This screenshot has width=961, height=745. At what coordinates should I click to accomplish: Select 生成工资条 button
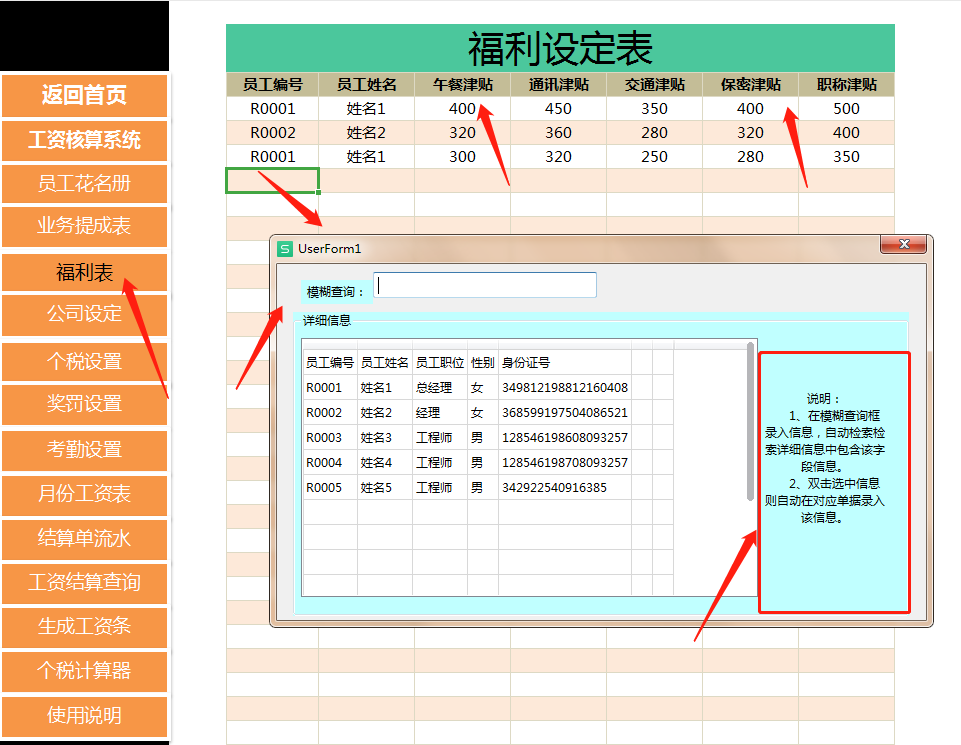(85, 627)
